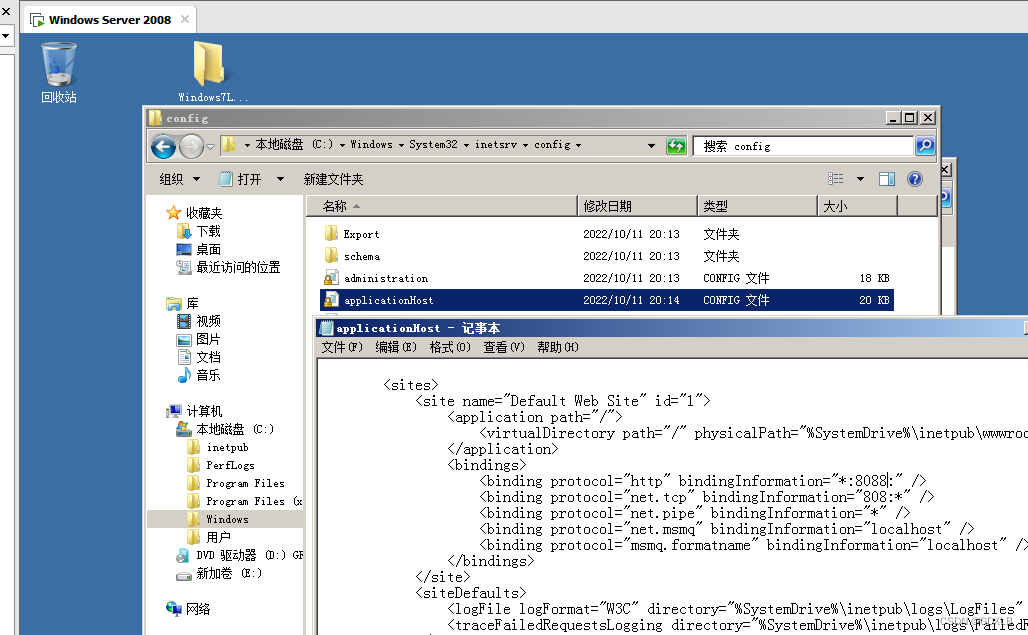
Task: Click 网络 in navigation pane
Action: click(197, 609)
